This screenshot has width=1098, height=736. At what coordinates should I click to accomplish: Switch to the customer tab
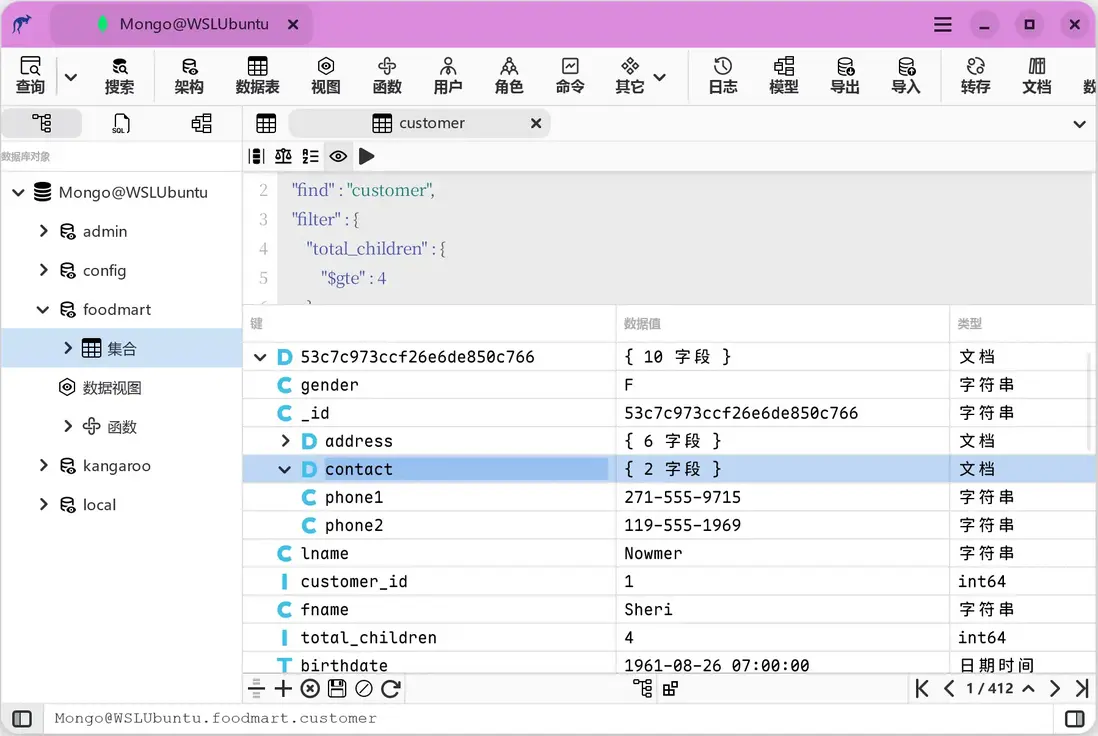[x=431, y=123]
